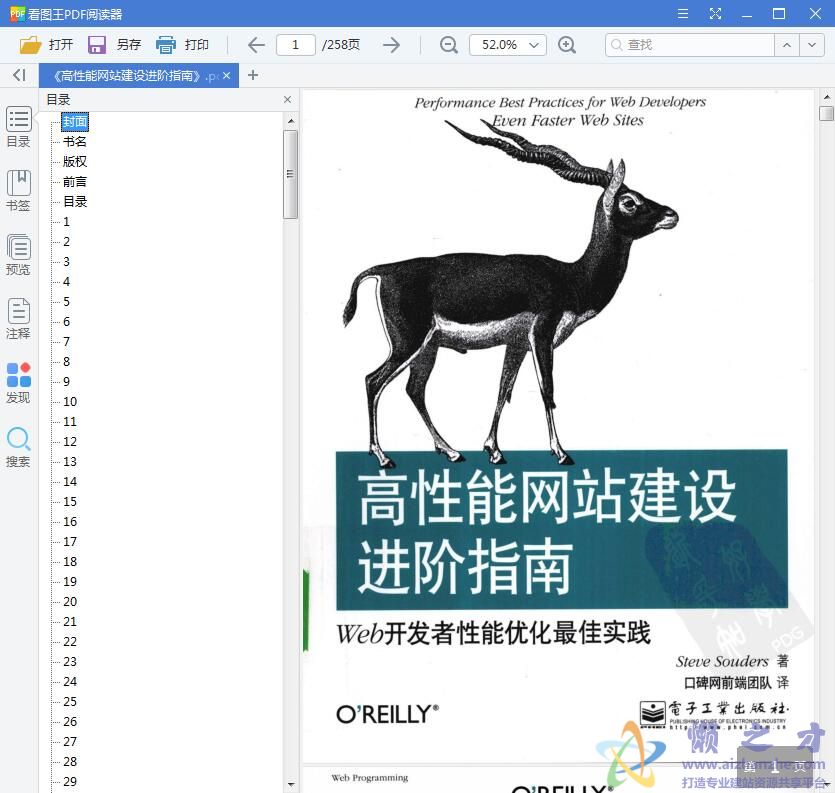Jump to outline entry 9
Viewport: 835px width, 793px height.
pyautogui.click(x=67, y=381)
